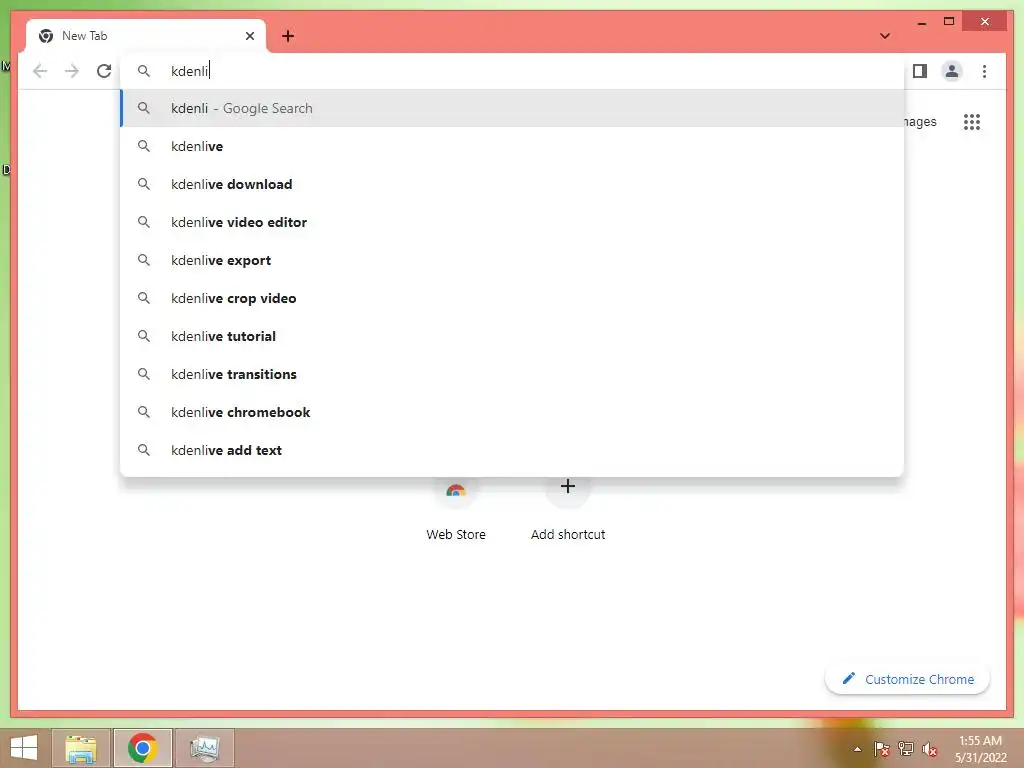1024x768 pixels.
Task: Open a new tab with plus button
Action: coord(288,36)
